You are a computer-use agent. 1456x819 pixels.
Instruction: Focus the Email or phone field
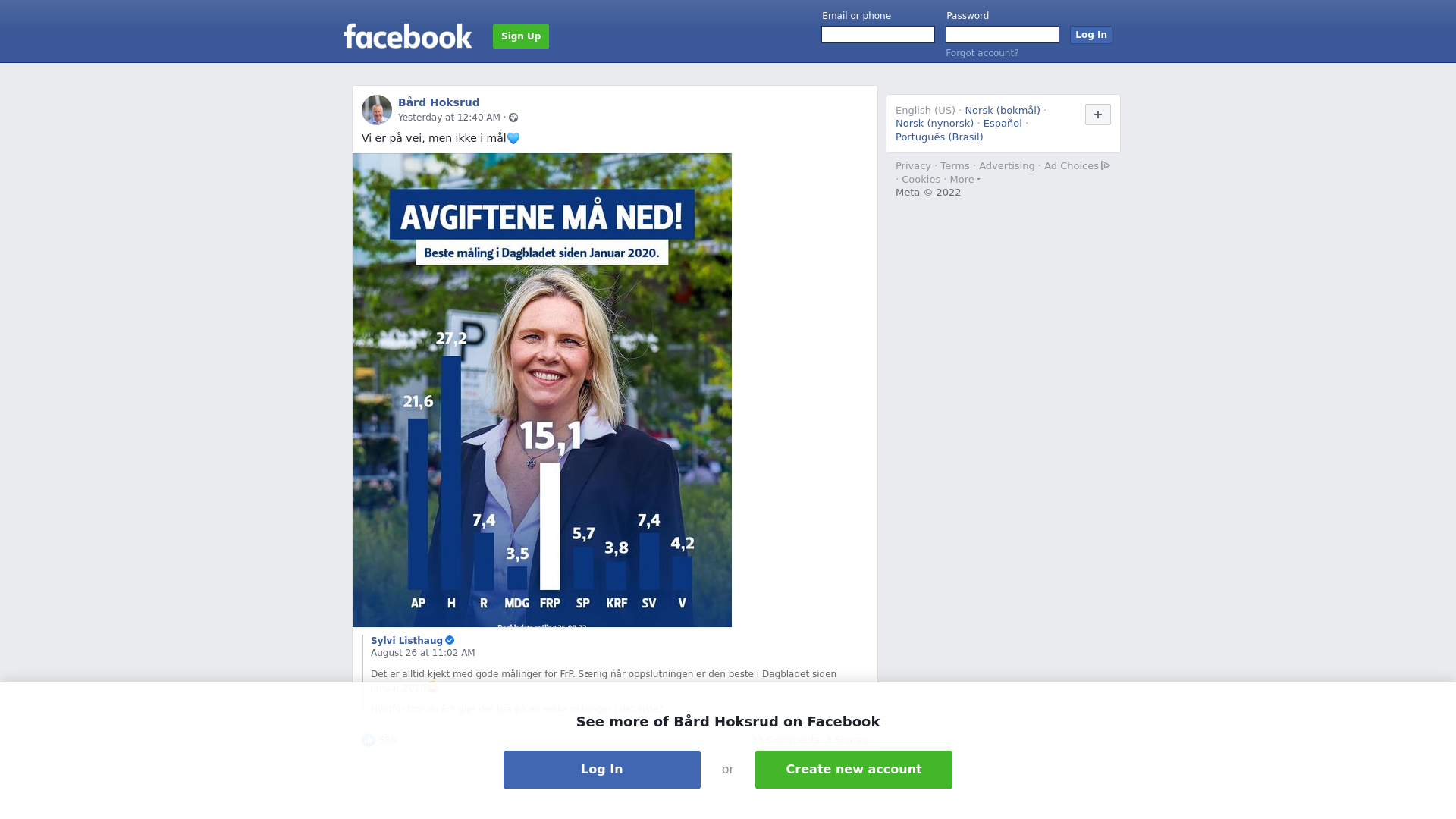coord(878,35)
